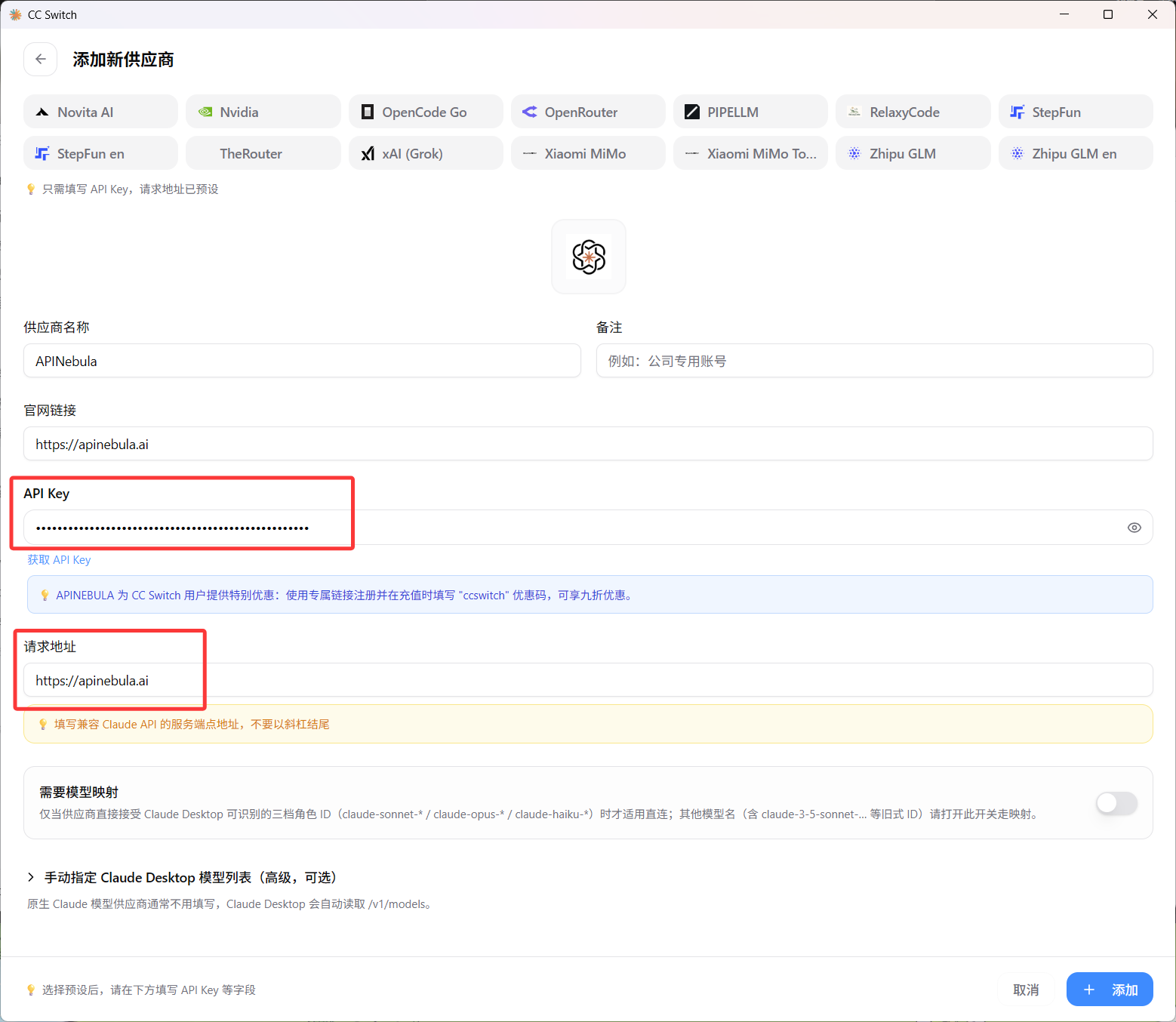The image size is (1176, 1022).
Task: Toggle the 需要模型映射 switch
Action: coord(1116,803)
